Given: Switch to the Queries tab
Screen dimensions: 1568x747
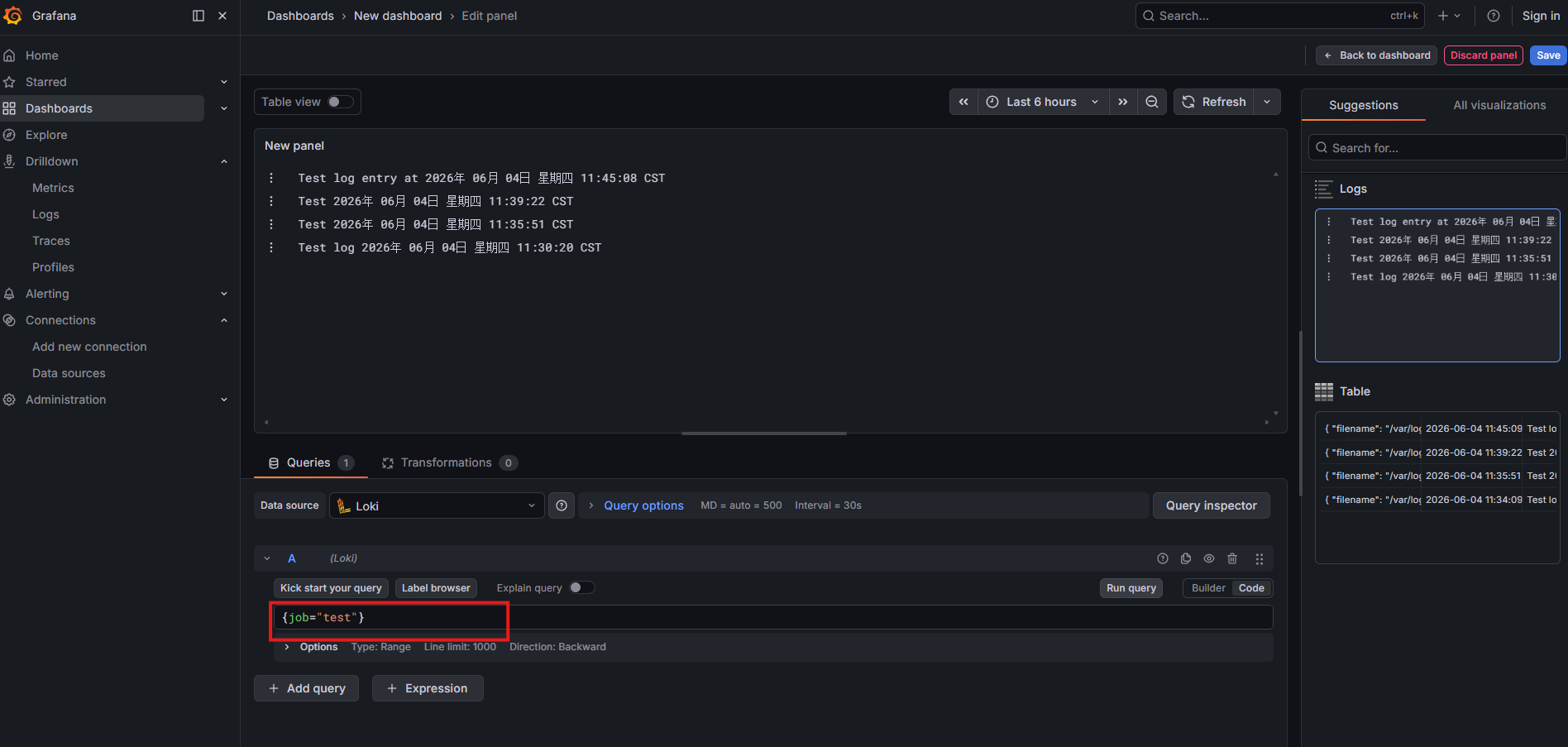Looking at the screenshot, I should [x=310, y=462].
